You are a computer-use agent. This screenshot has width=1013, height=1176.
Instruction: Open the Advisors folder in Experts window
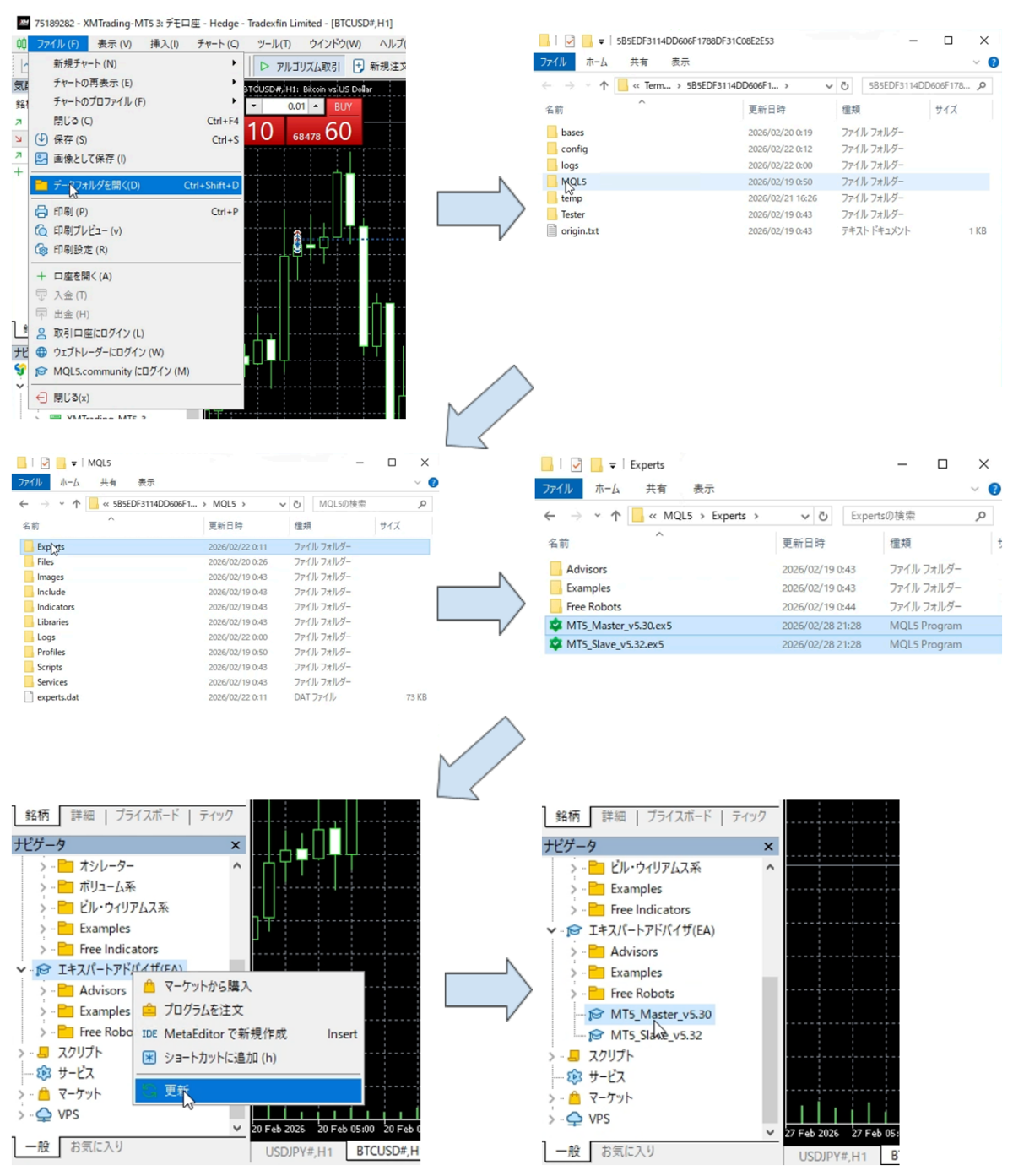coord(586,570)
